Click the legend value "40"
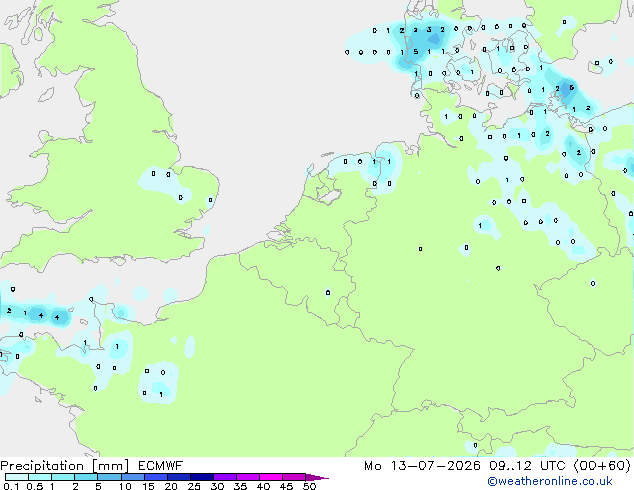634x490 pixels. pyautogui.click(x=263, y=486)
